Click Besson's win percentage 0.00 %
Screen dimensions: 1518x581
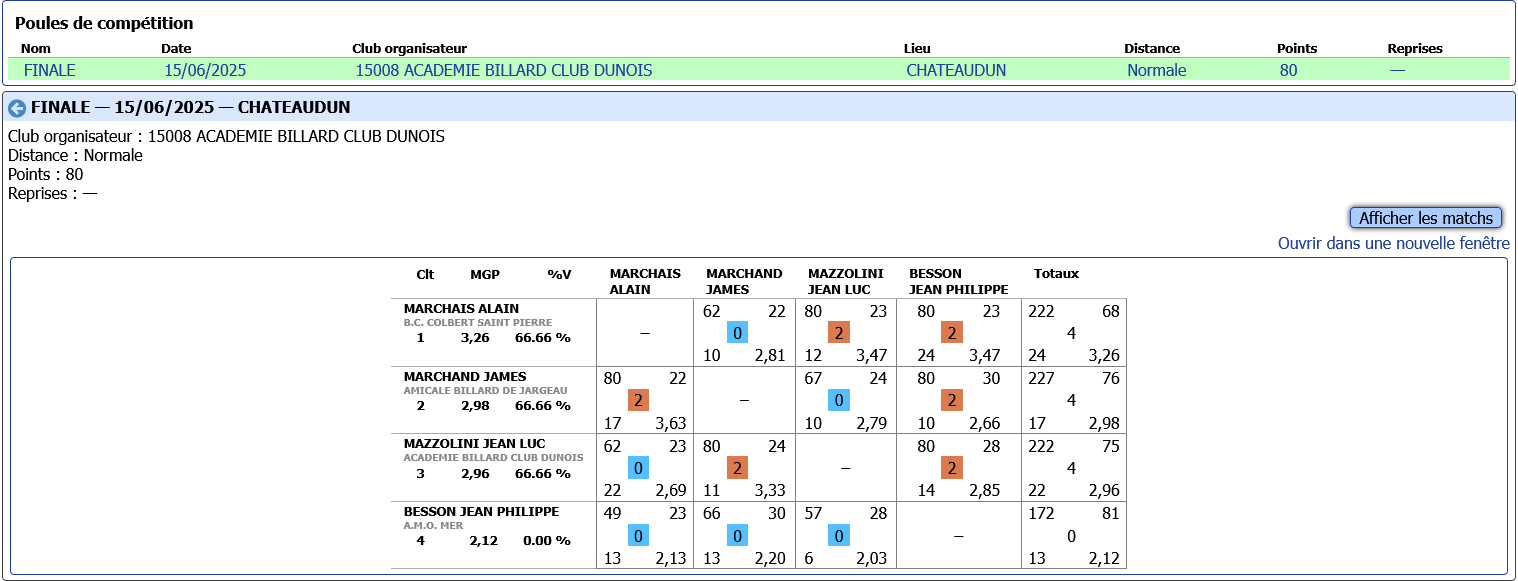pos(547,541)
